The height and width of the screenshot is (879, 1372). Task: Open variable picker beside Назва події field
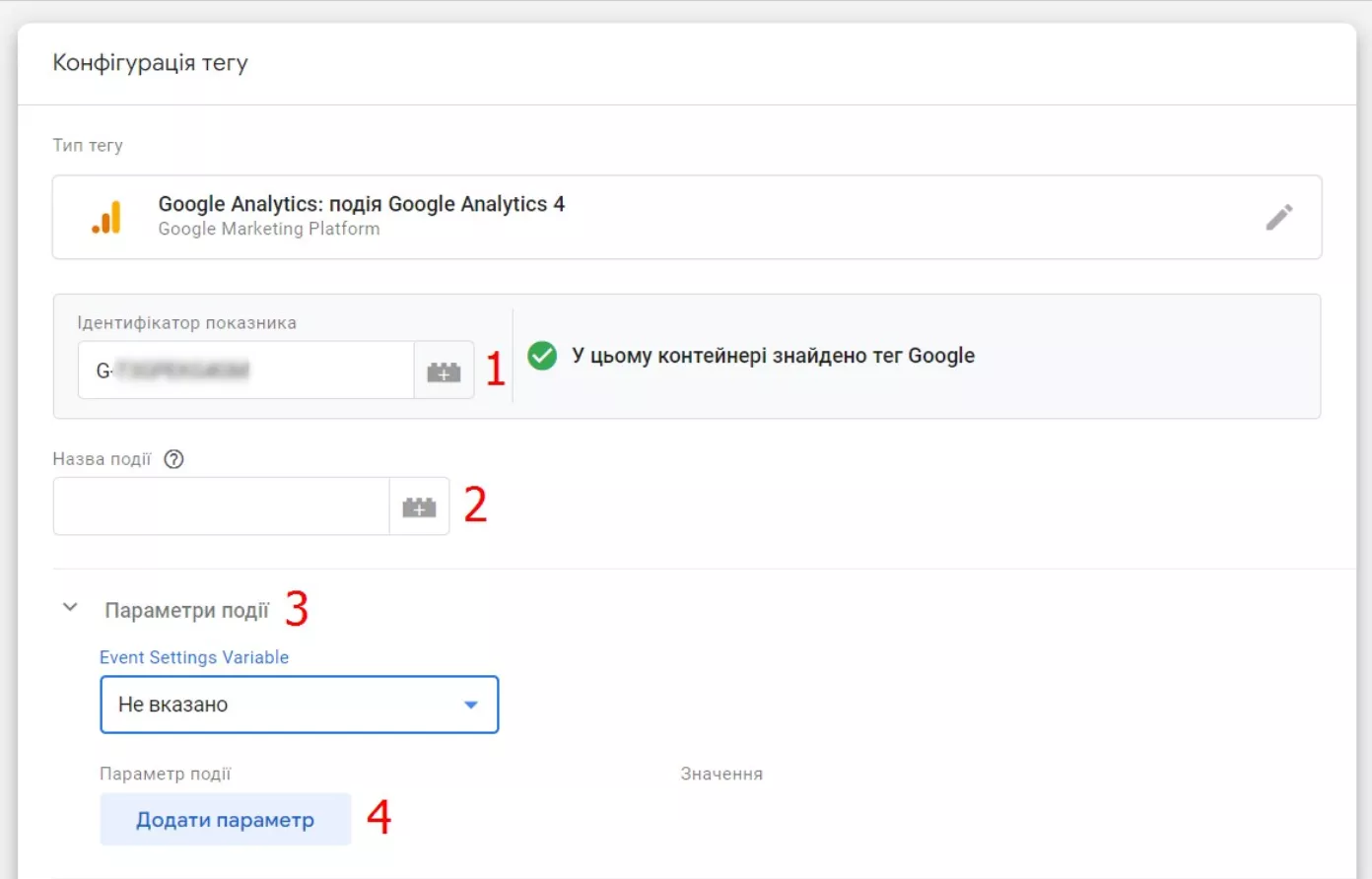click(x=419, y=507)
